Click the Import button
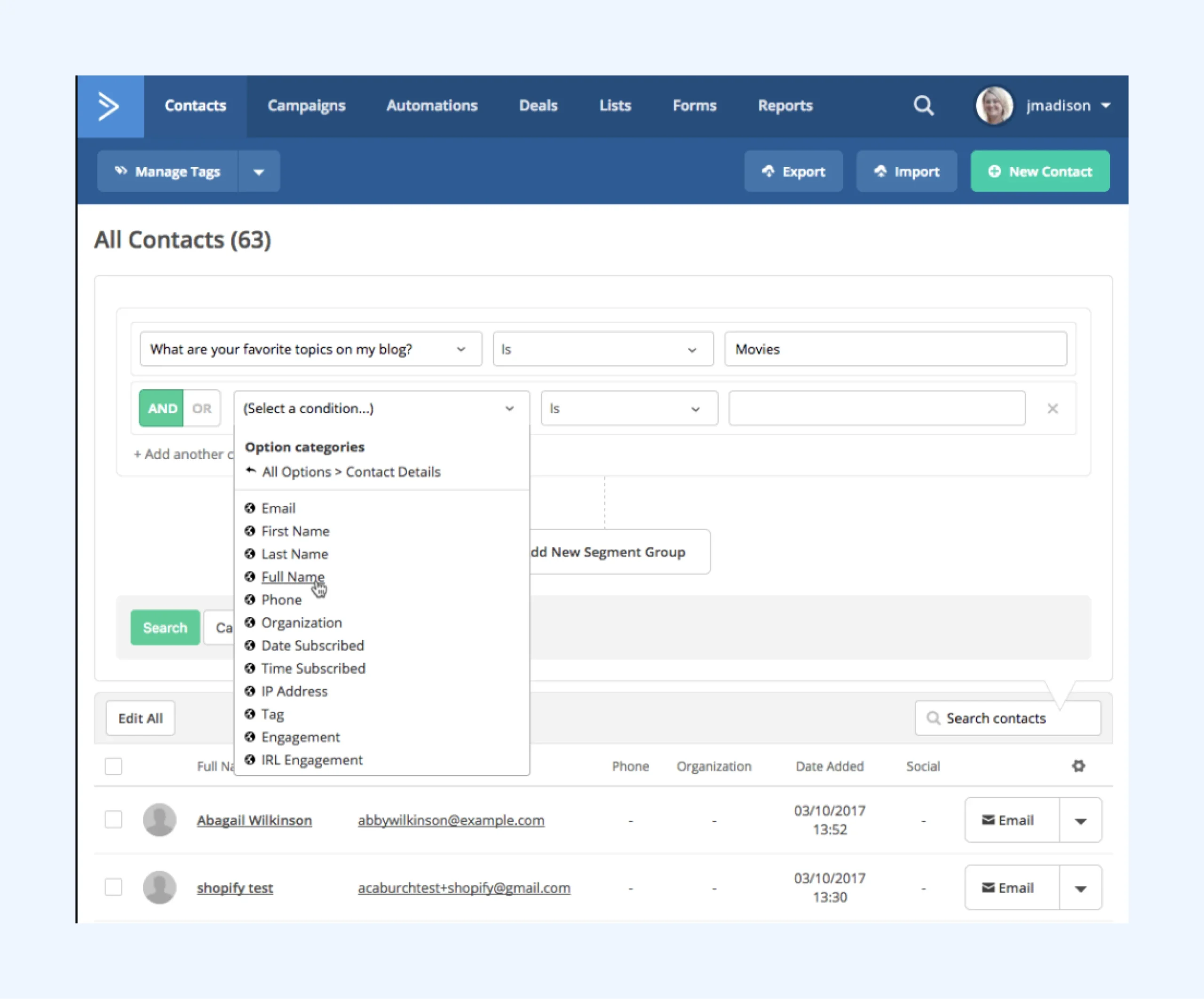This screenshot has height=999, width=1204. click(x=906, y=172)
